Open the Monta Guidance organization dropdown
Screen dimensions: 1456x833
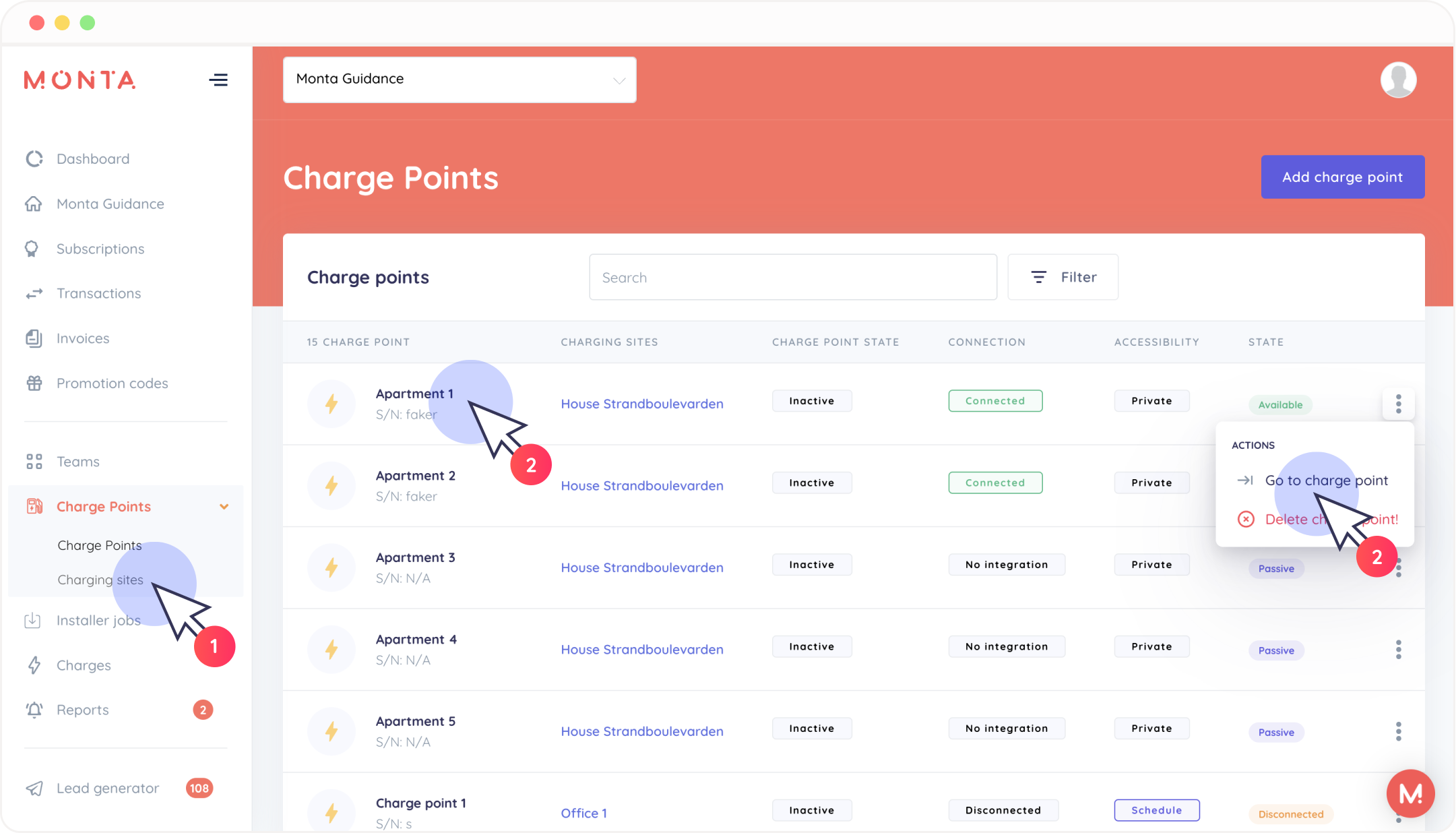[x=460, y=80]
